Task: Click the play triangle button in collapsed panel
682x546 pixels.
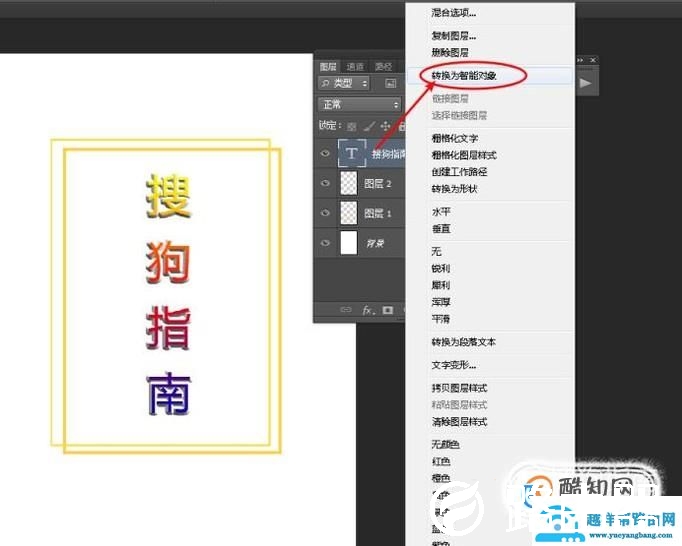Action: (585, 83)
